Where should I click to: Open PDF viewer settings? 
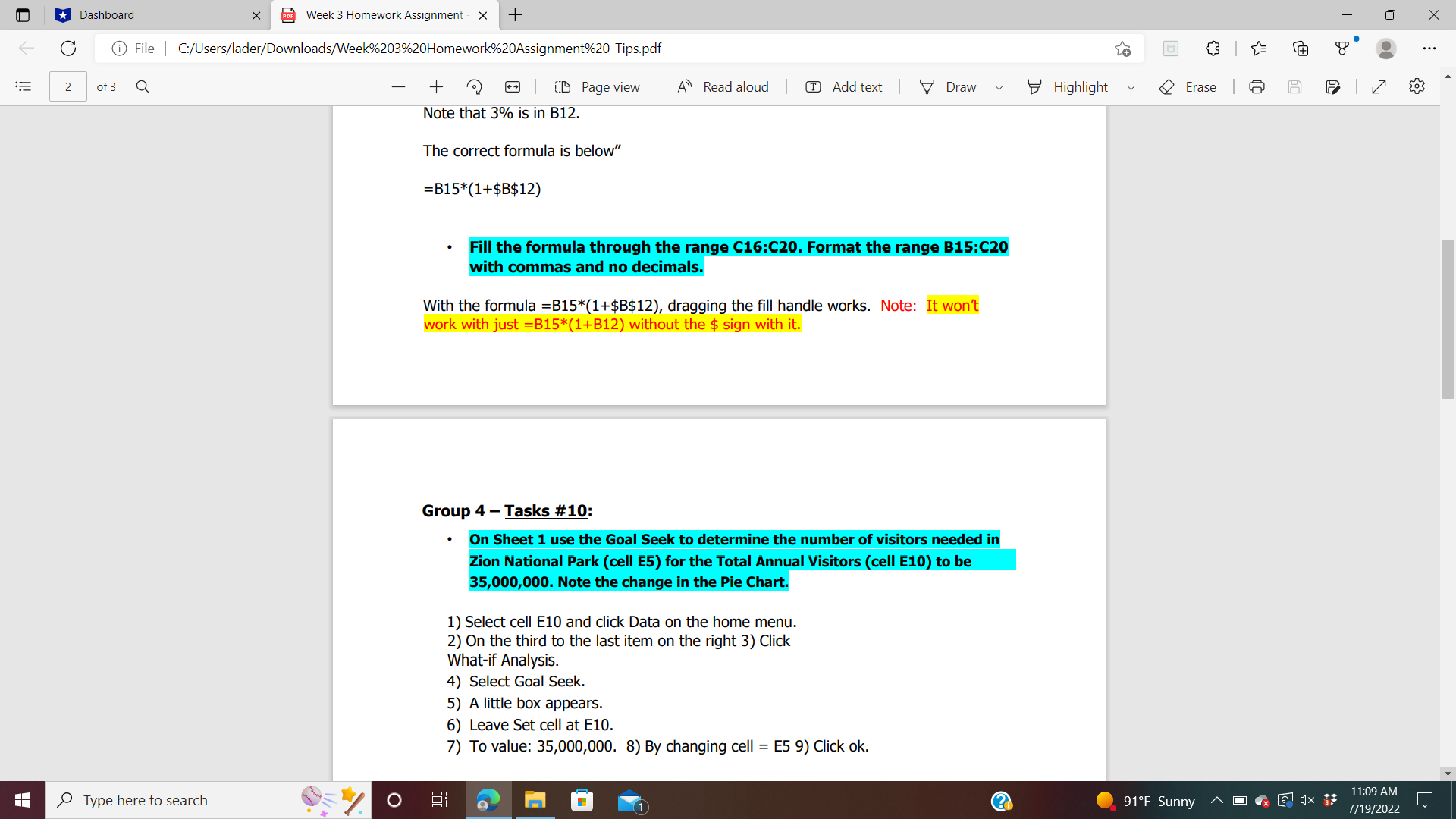coord(1417,86)
